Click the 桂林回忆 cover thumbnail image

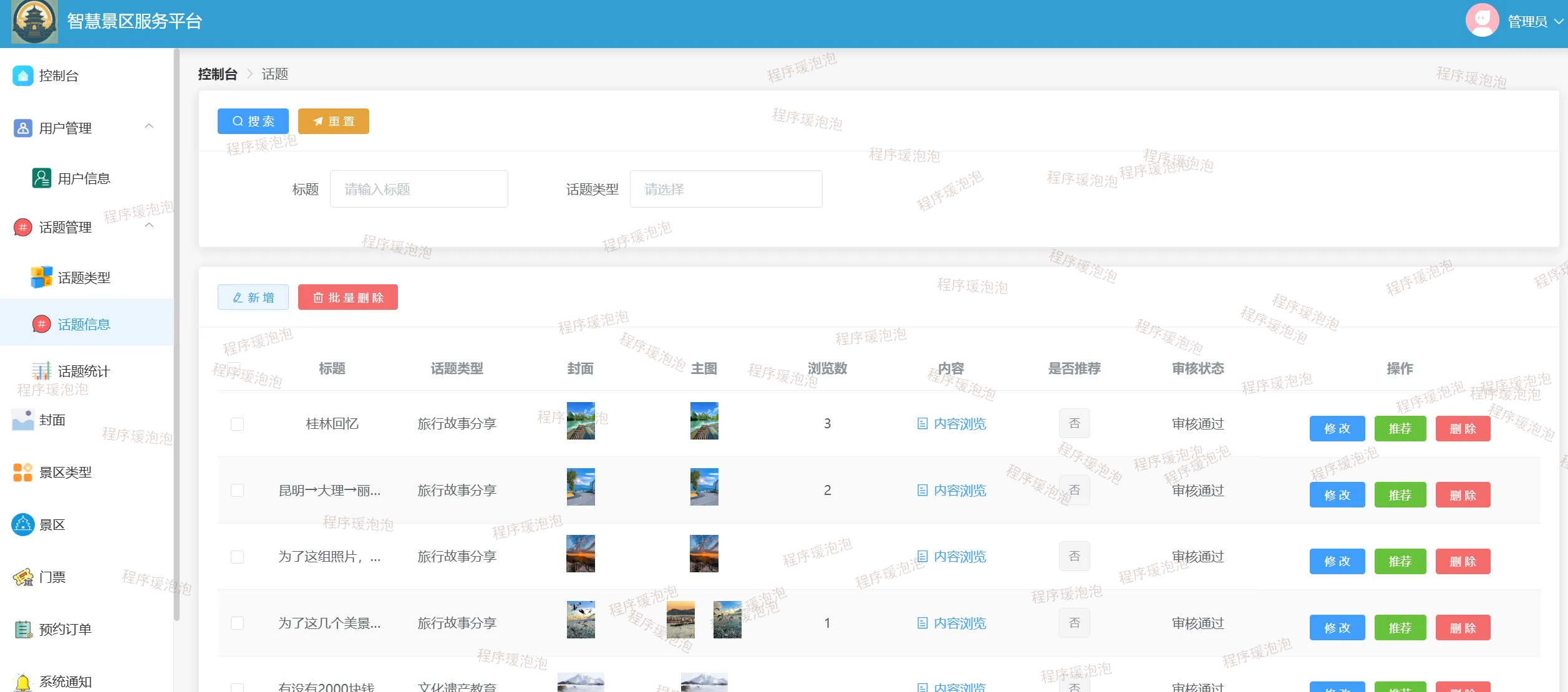coord(580,421)
